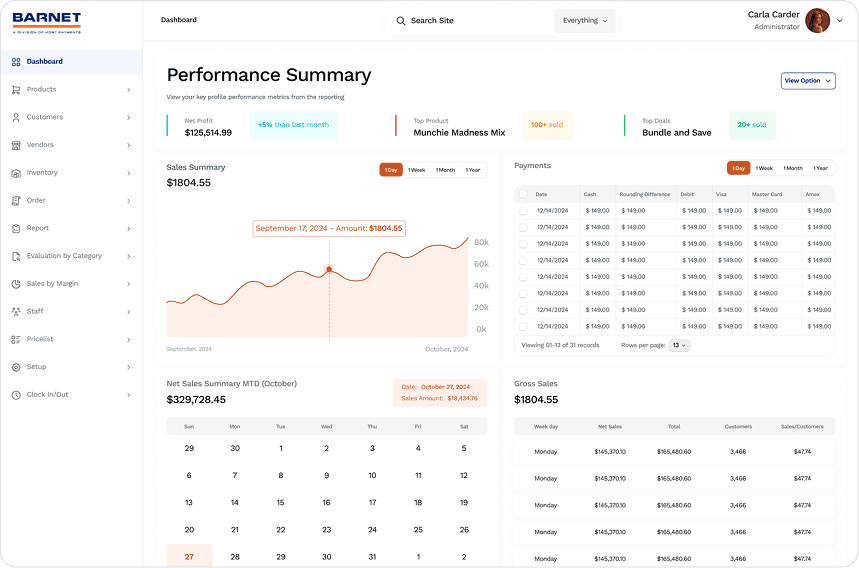Click the Evaluation by Category icon
This screenshot has width=859, height=568.
[x=16, y=256]
